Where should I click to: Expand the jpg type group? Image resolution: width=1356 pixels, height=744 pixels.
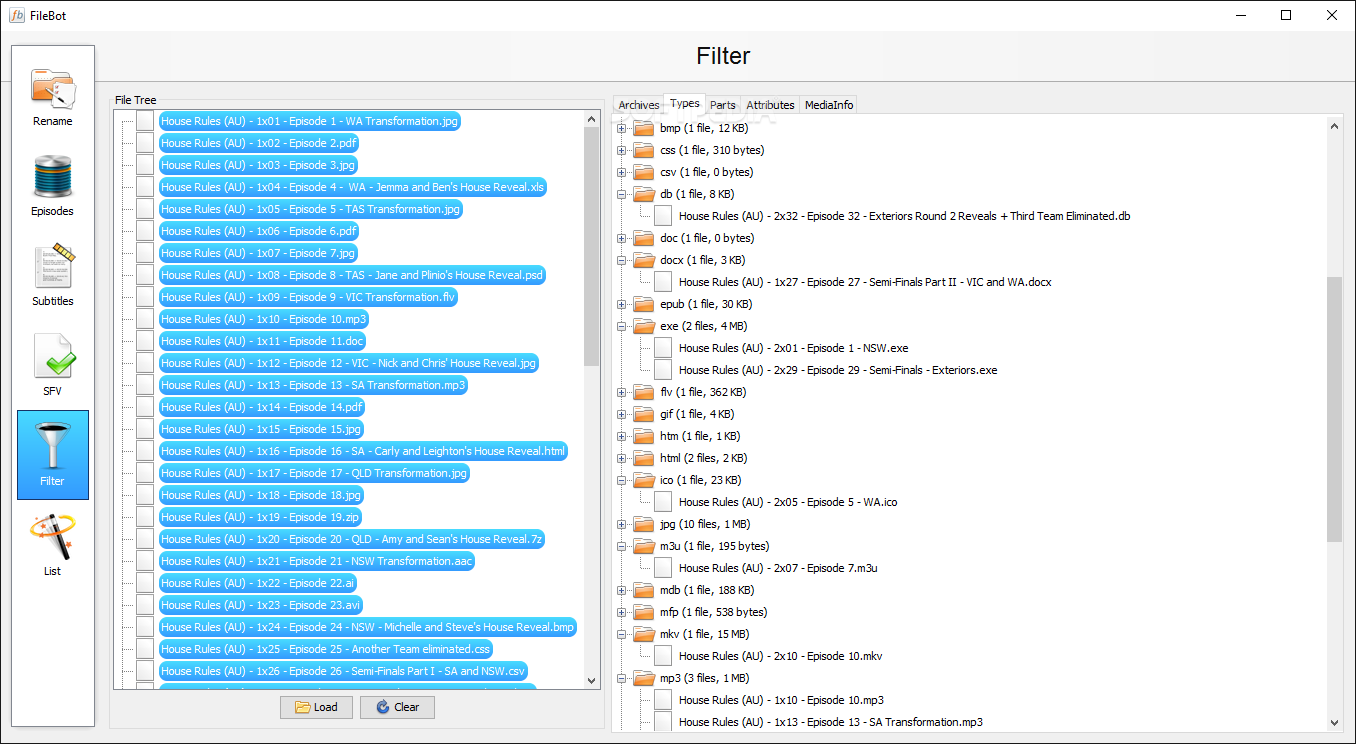621,524
